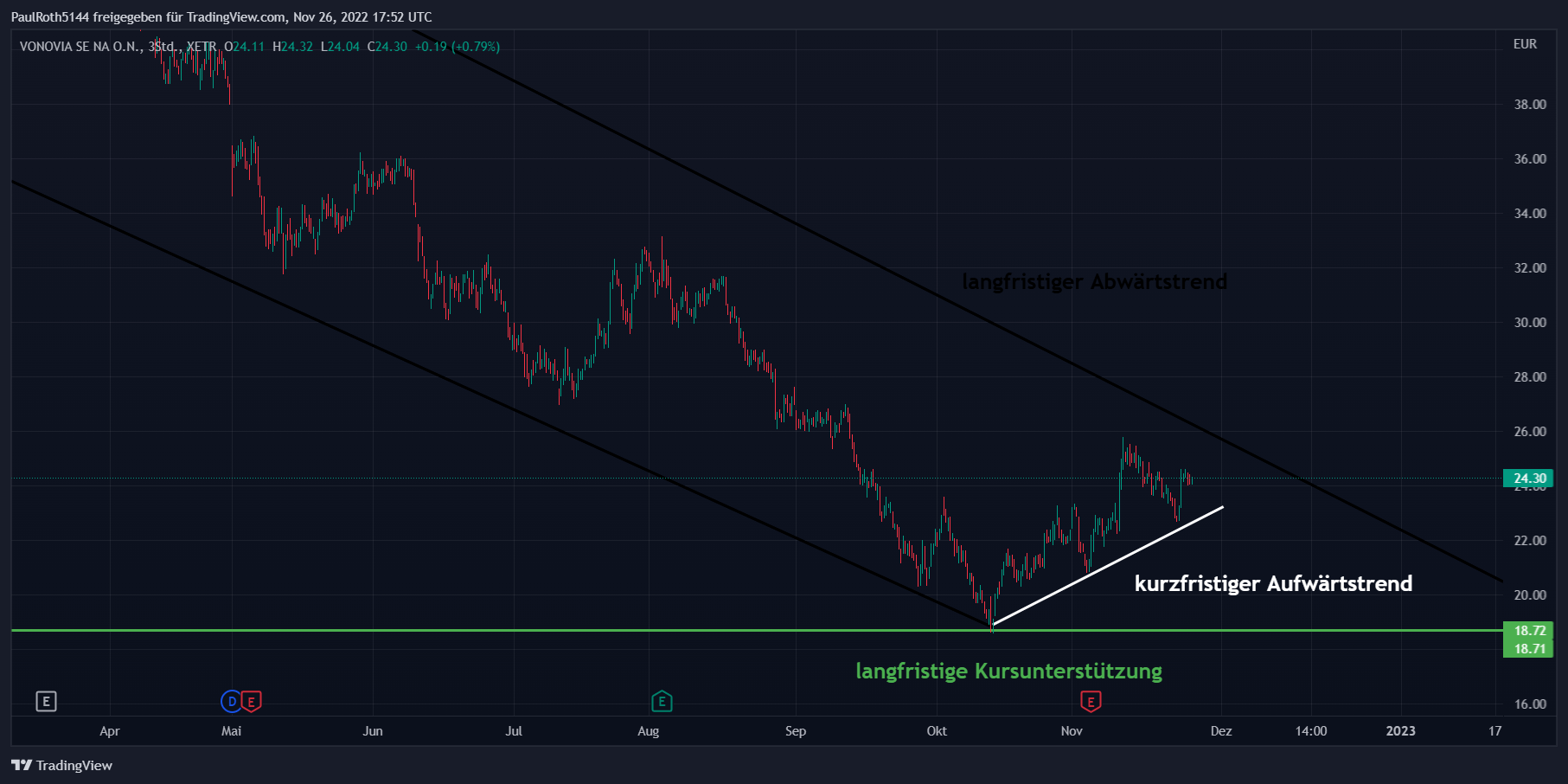This screenshot has width=1568, height=784.
Task: Select the 'langfristige Kursunterstützung' green label
Action: coord(1008,672)
